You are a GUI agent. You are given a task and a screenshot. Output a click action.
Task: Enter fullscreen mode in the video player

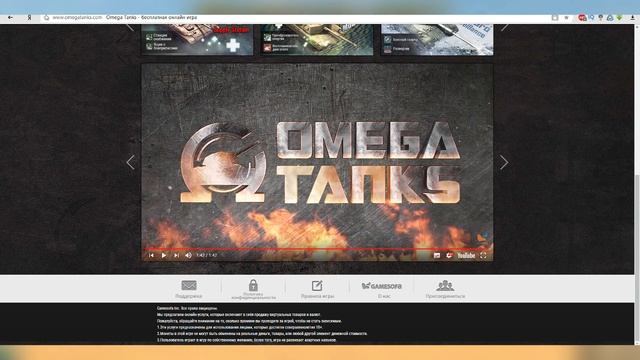[x=483, y=256]
